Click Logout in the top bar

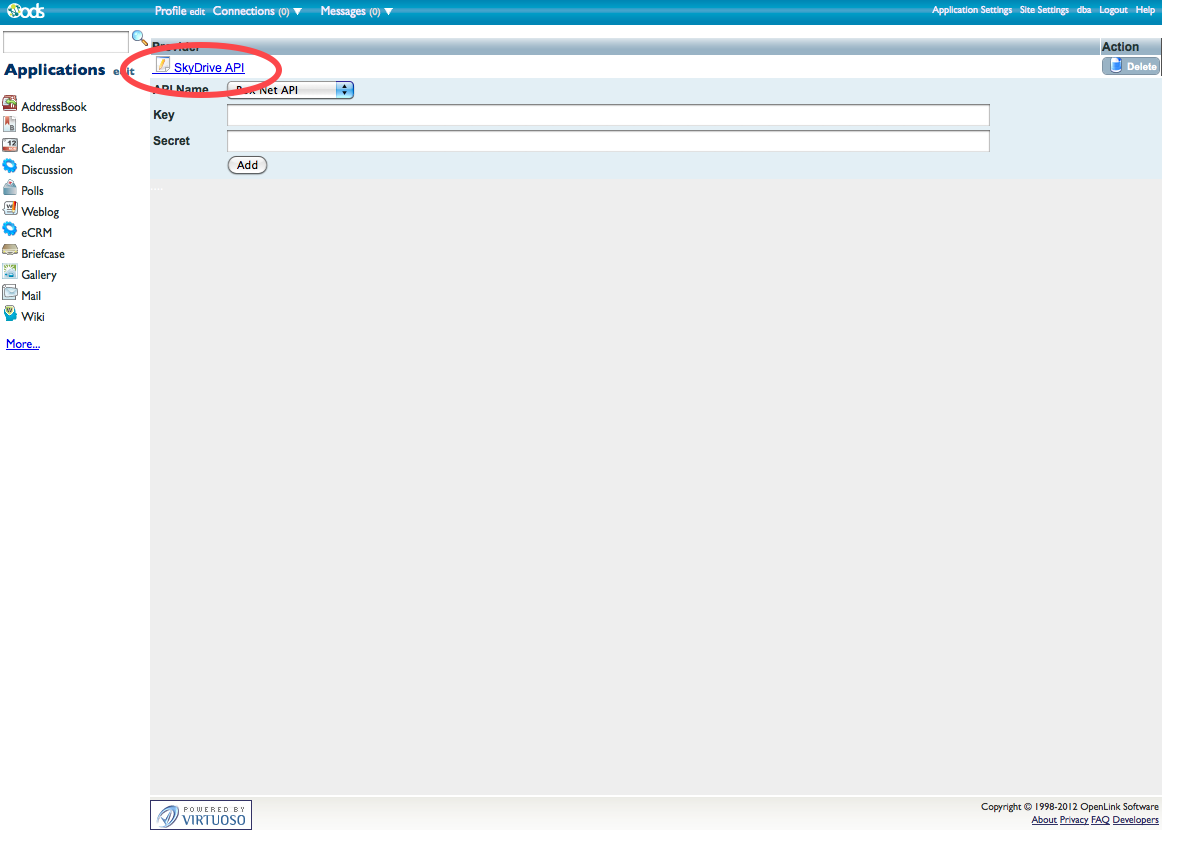tap(1113, 10)
